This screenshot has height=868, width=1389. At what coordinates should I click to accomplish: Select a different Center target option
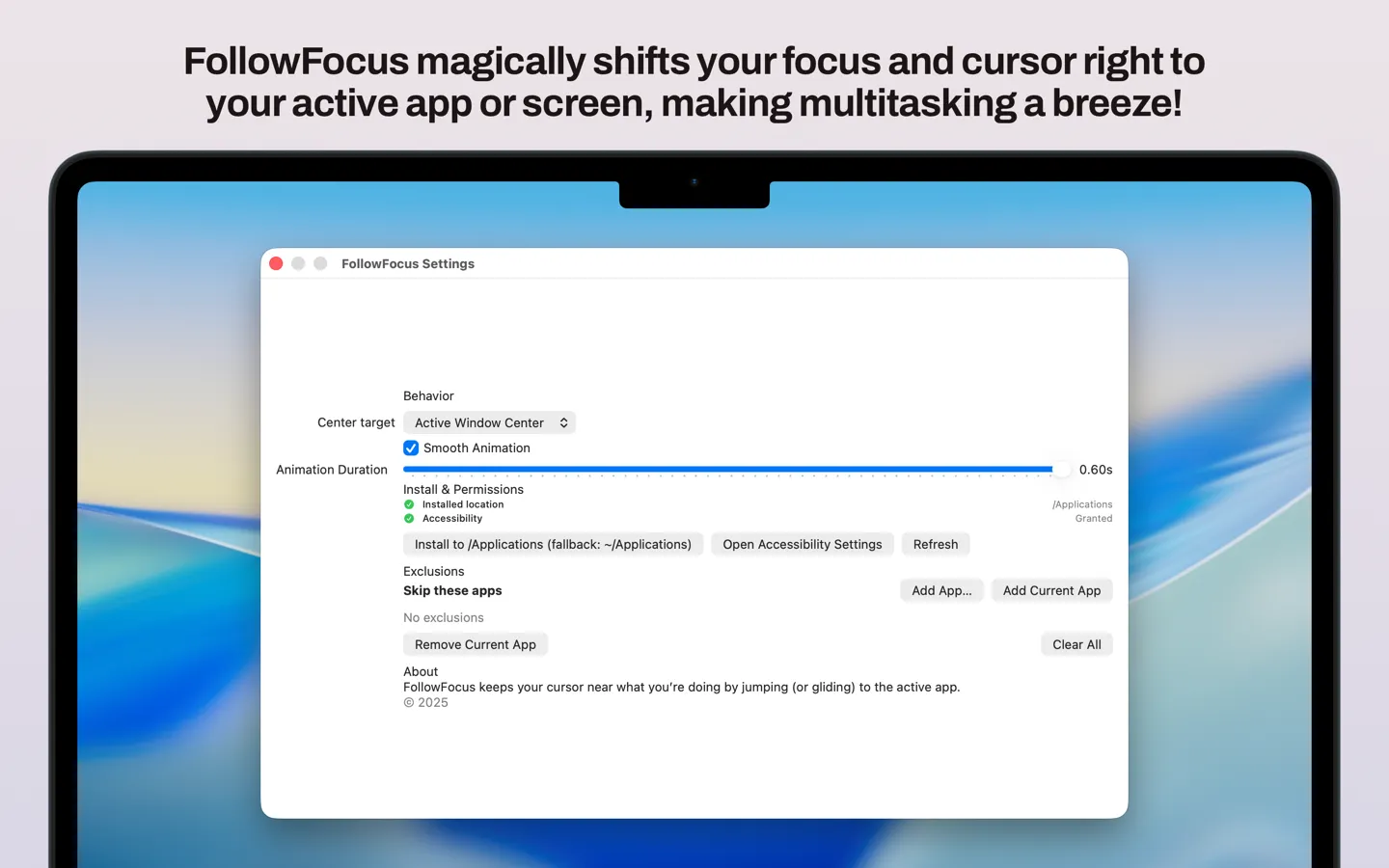pyautogui.click(x=489, y=422)
